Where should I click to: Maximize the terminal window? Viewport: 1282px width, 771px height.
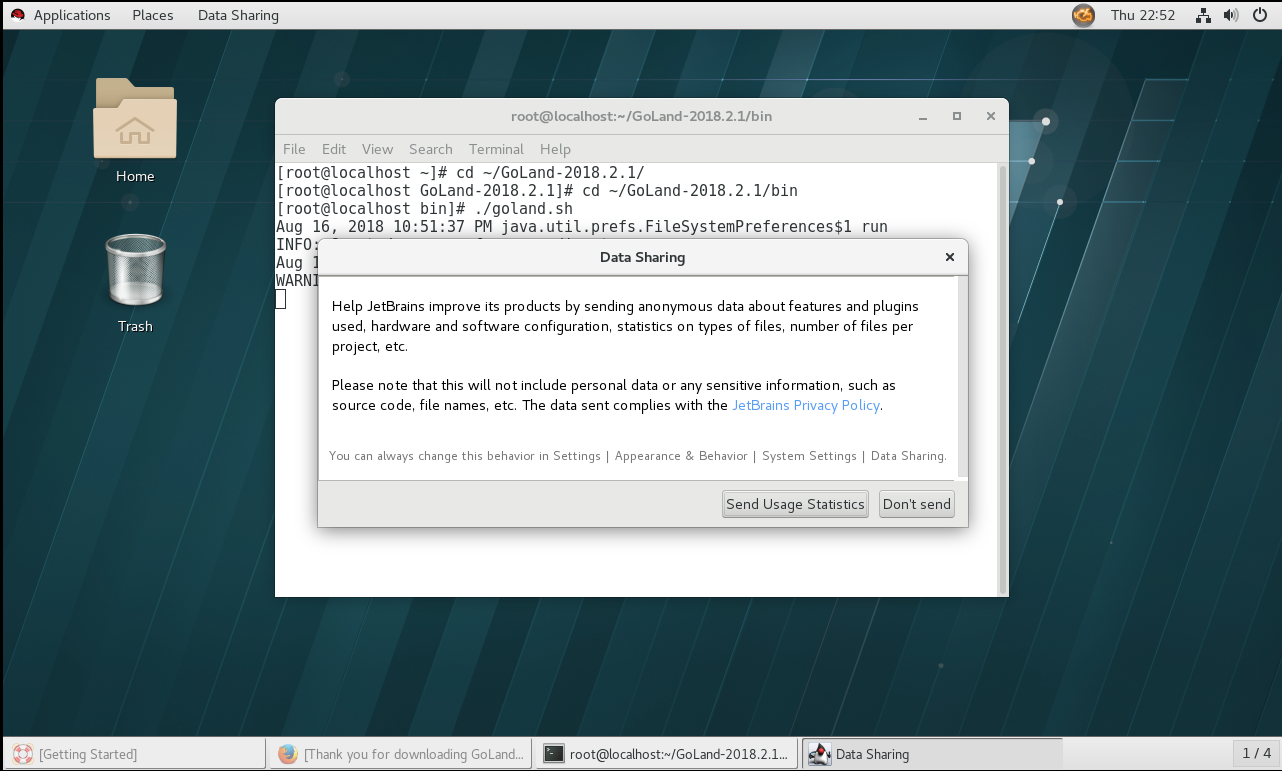(957, 116)
